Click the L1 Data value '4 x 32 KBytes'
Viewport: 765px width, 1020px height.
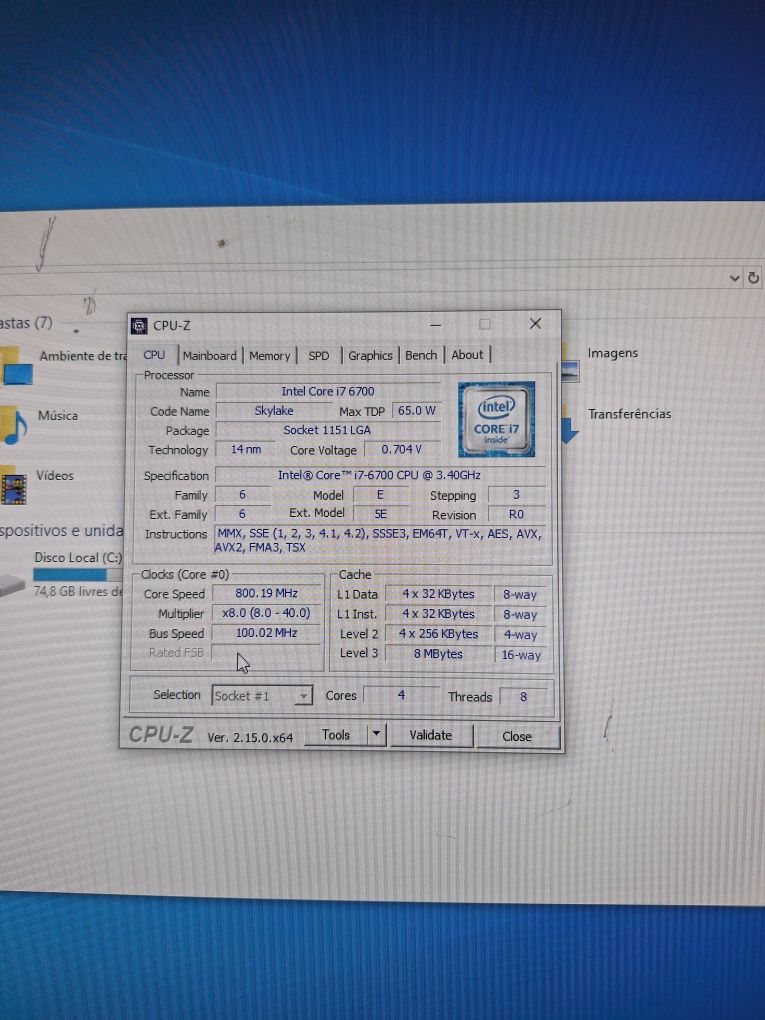(438, 594)
